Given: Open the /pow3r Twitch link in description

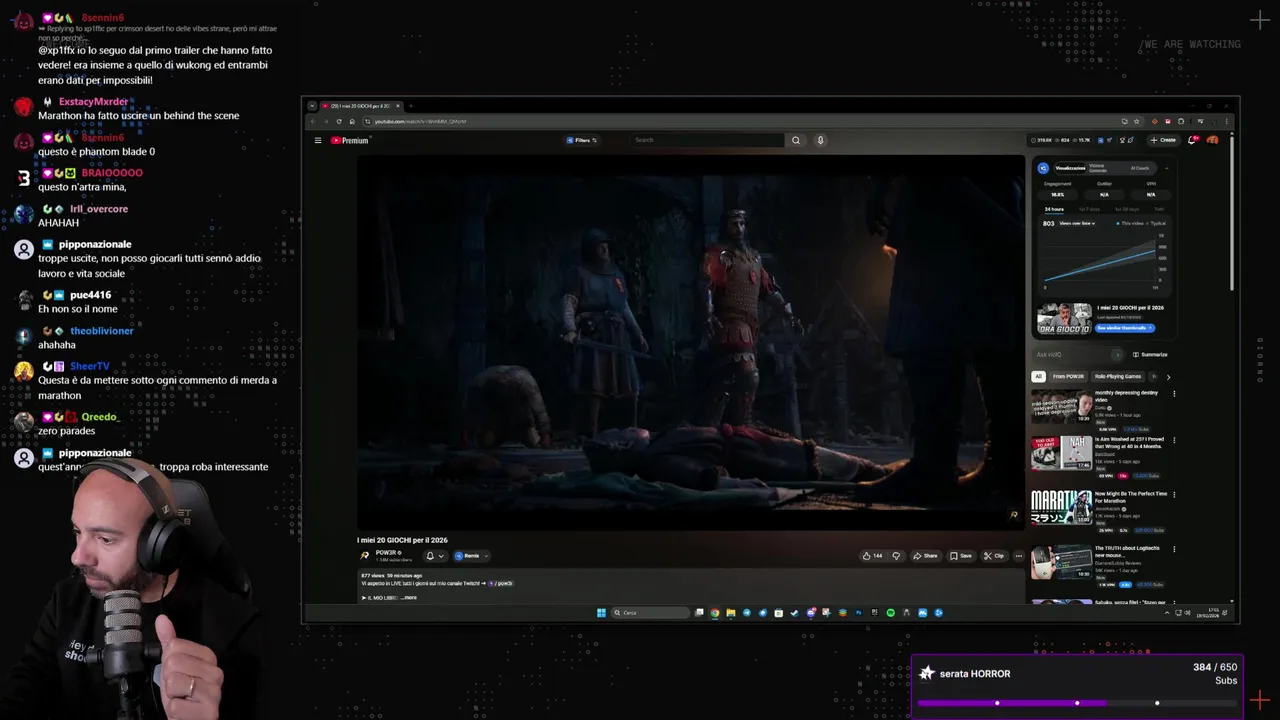Looking at the screenshot, I should pos(502,583).
